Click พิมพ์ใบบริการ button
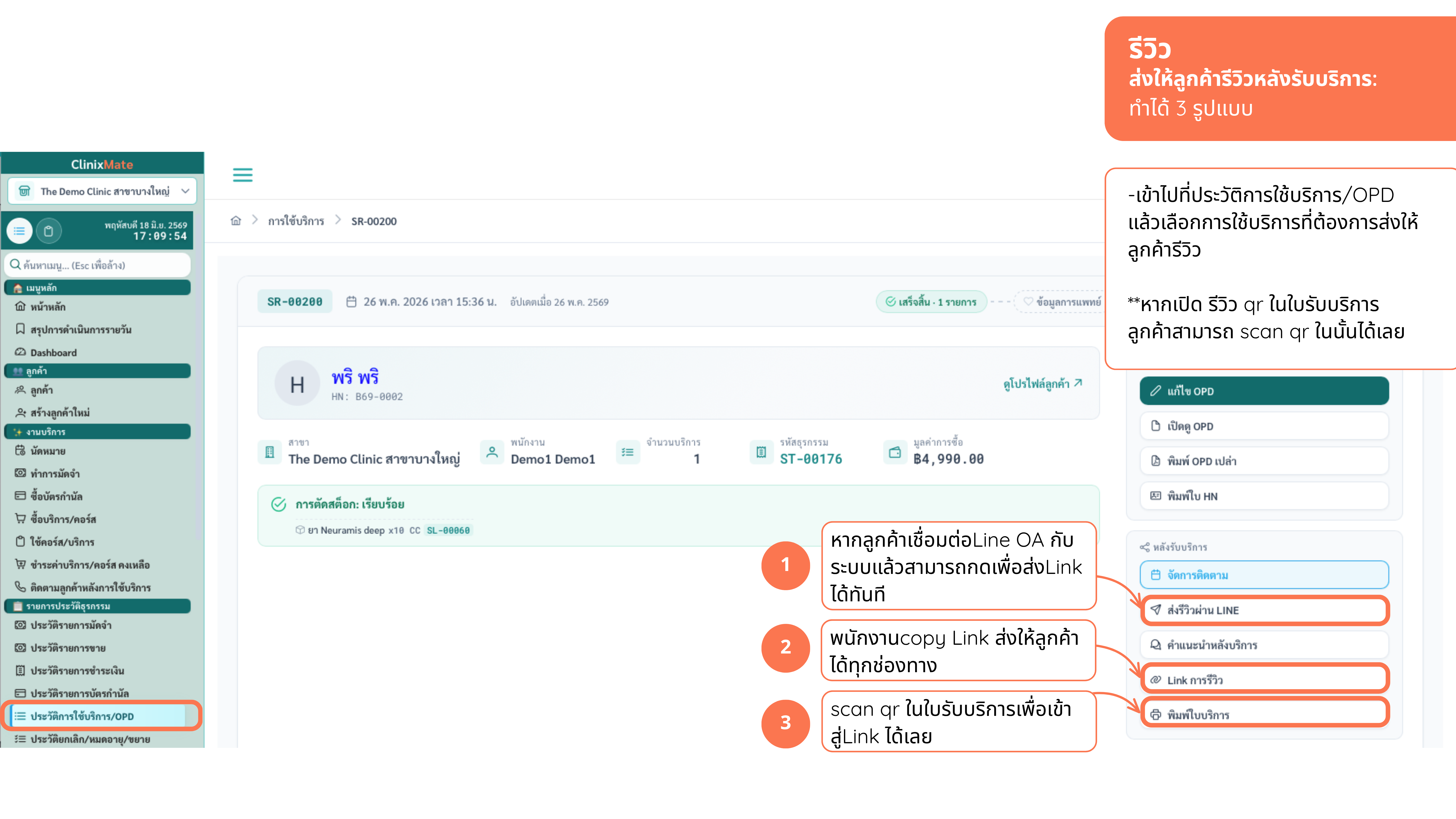The height and width of the screenshot is (819, 1456). pyautogui.click(x=1264, y=714)
